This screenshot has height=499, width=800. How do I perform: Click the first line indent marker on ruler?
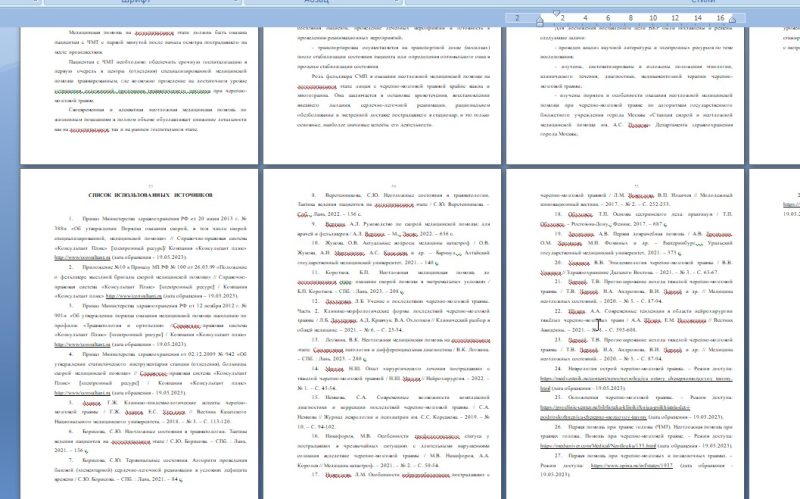pos(556,13)
